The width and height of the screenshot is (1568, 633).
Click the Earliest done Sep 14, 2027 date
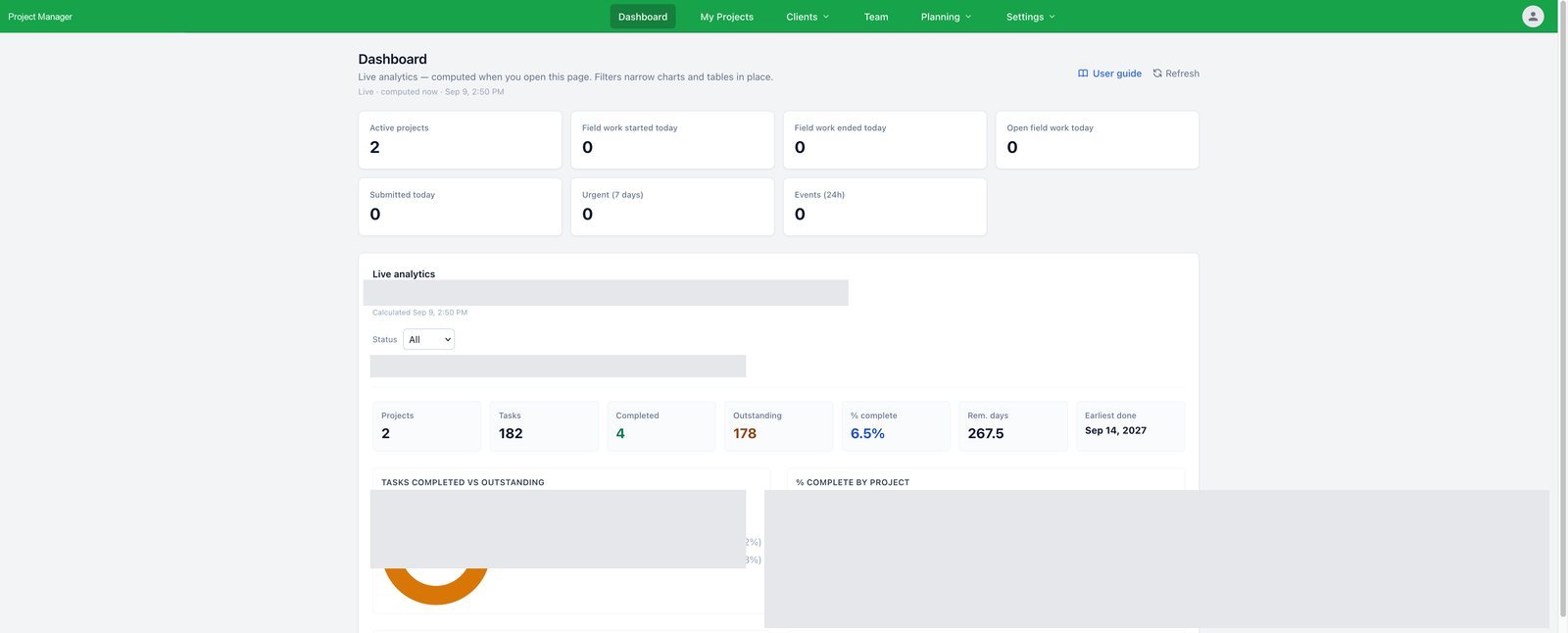(1115, 430)
